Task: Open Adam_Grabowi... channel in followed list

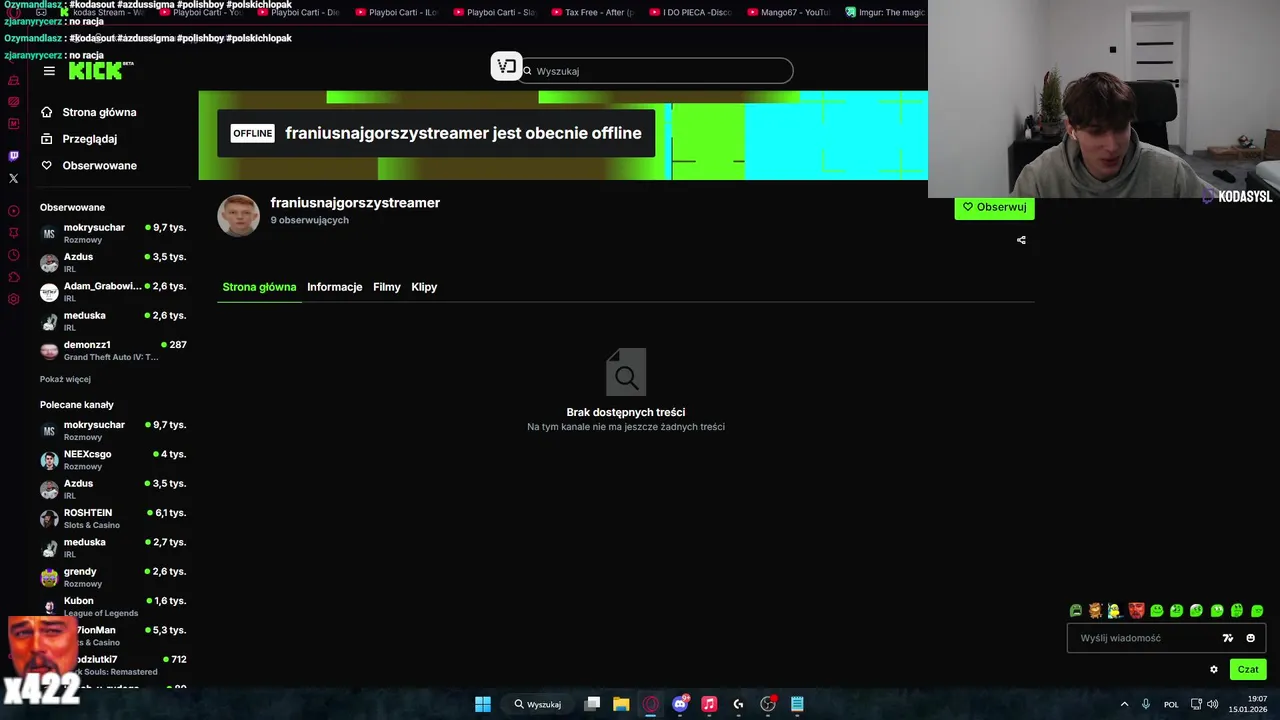Action: (x=113, y=291)
